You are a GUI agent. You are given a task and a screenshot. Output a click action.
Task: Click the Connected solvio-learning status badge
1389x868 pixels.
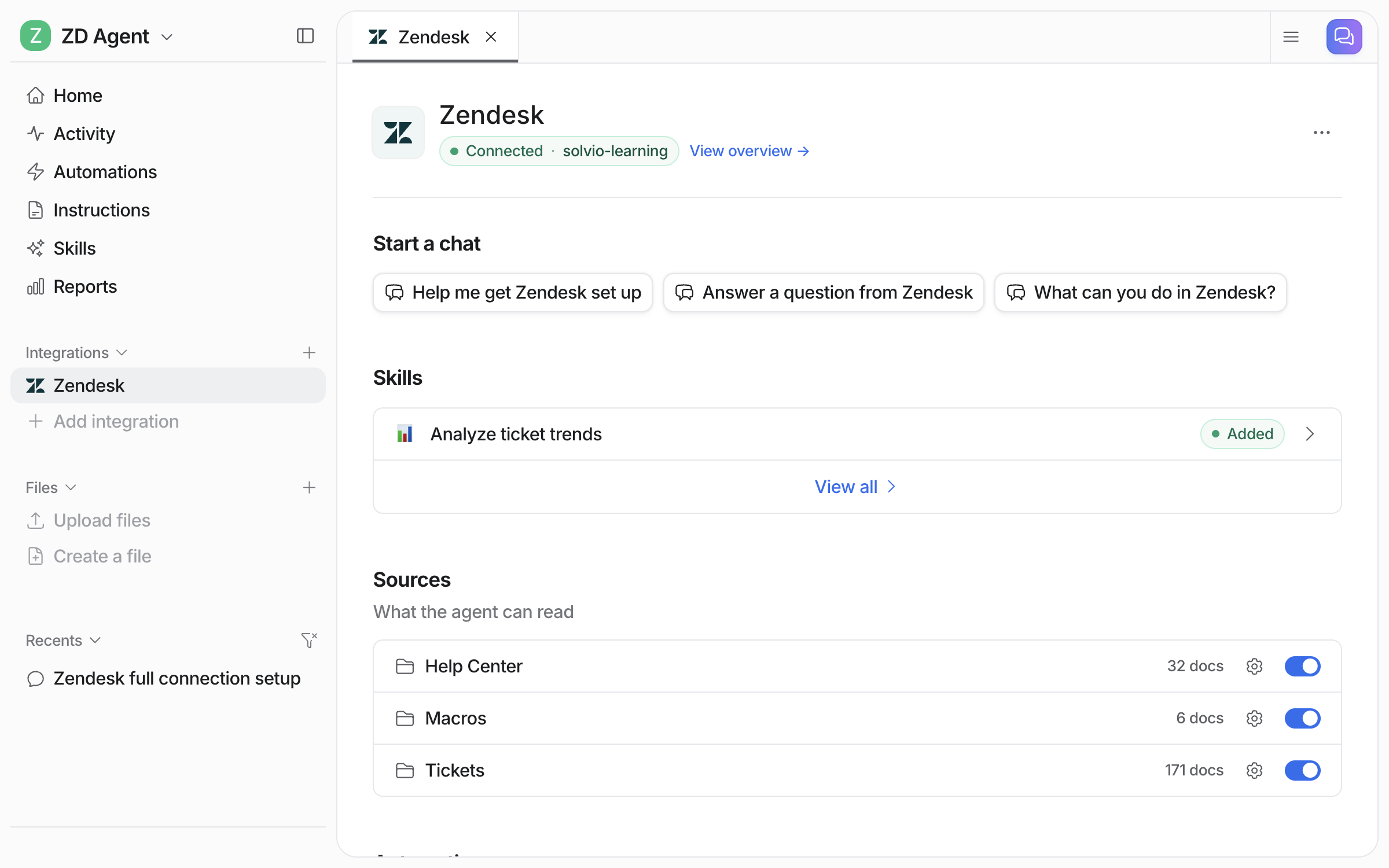point(558,151)
